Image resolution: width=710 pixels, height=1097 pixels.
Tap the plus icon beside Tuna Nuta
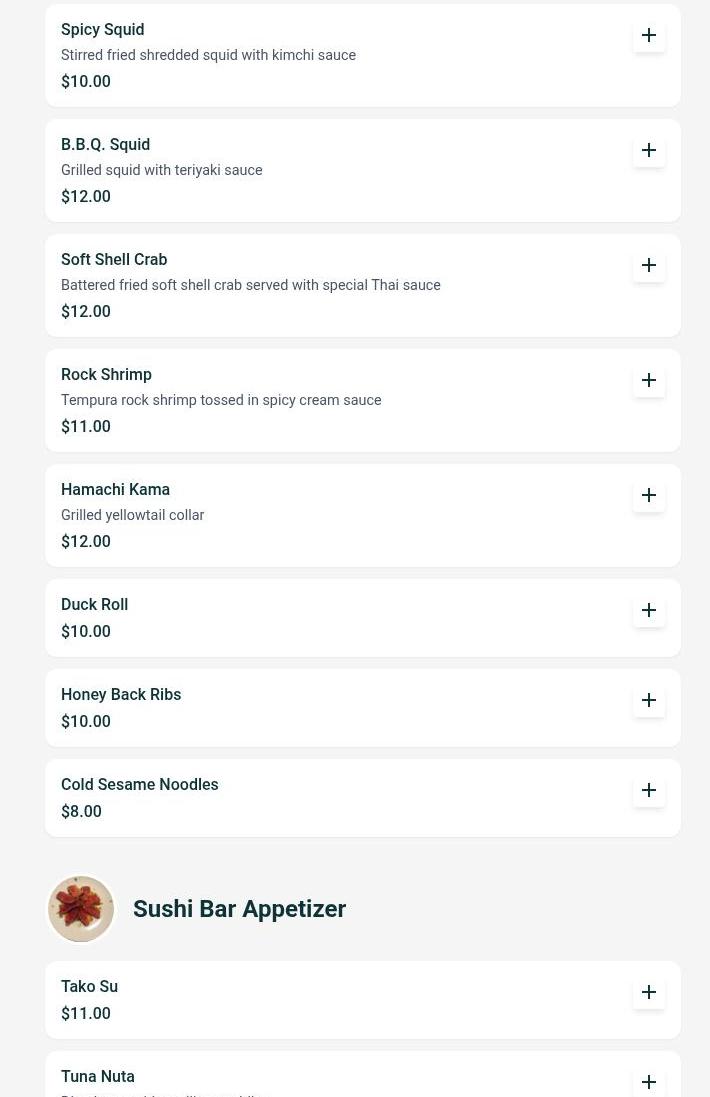648,1082
